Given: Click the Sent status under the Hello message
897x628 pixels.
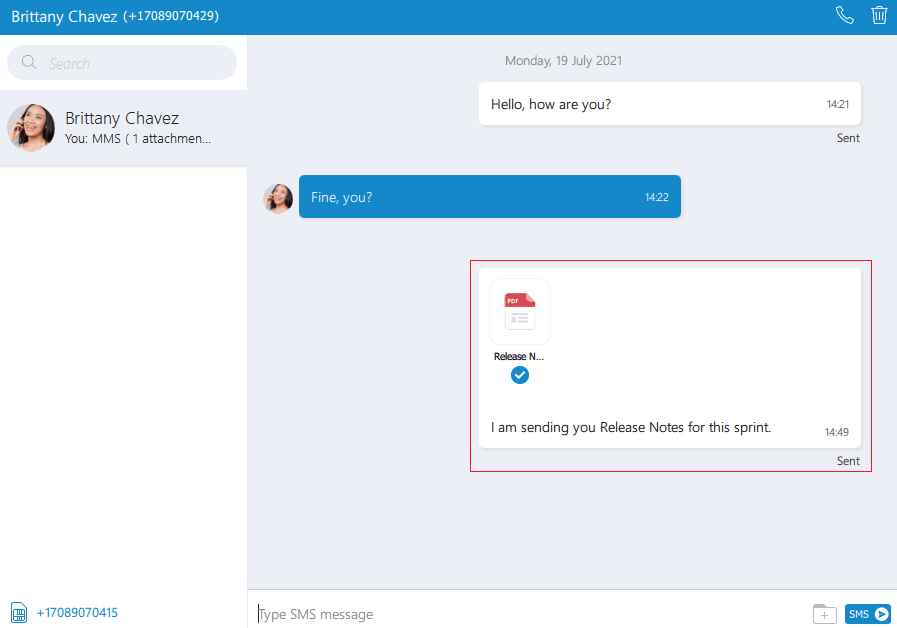Looking at the screenshot, I should tap(848, 138).
